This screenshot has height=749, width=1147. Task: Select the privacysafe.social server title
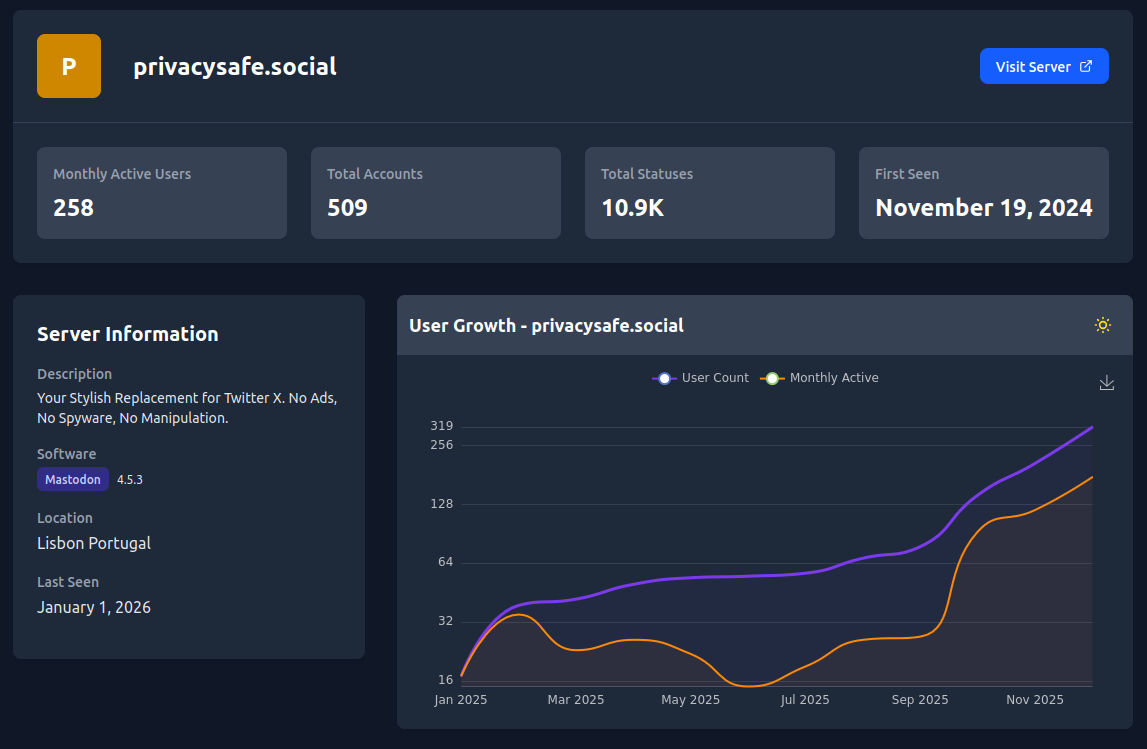pos(235,67)
